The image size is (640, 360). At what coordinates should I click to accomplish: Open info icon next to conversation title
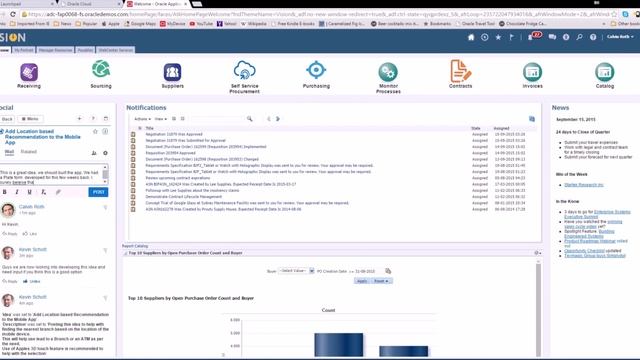(105, 131)
